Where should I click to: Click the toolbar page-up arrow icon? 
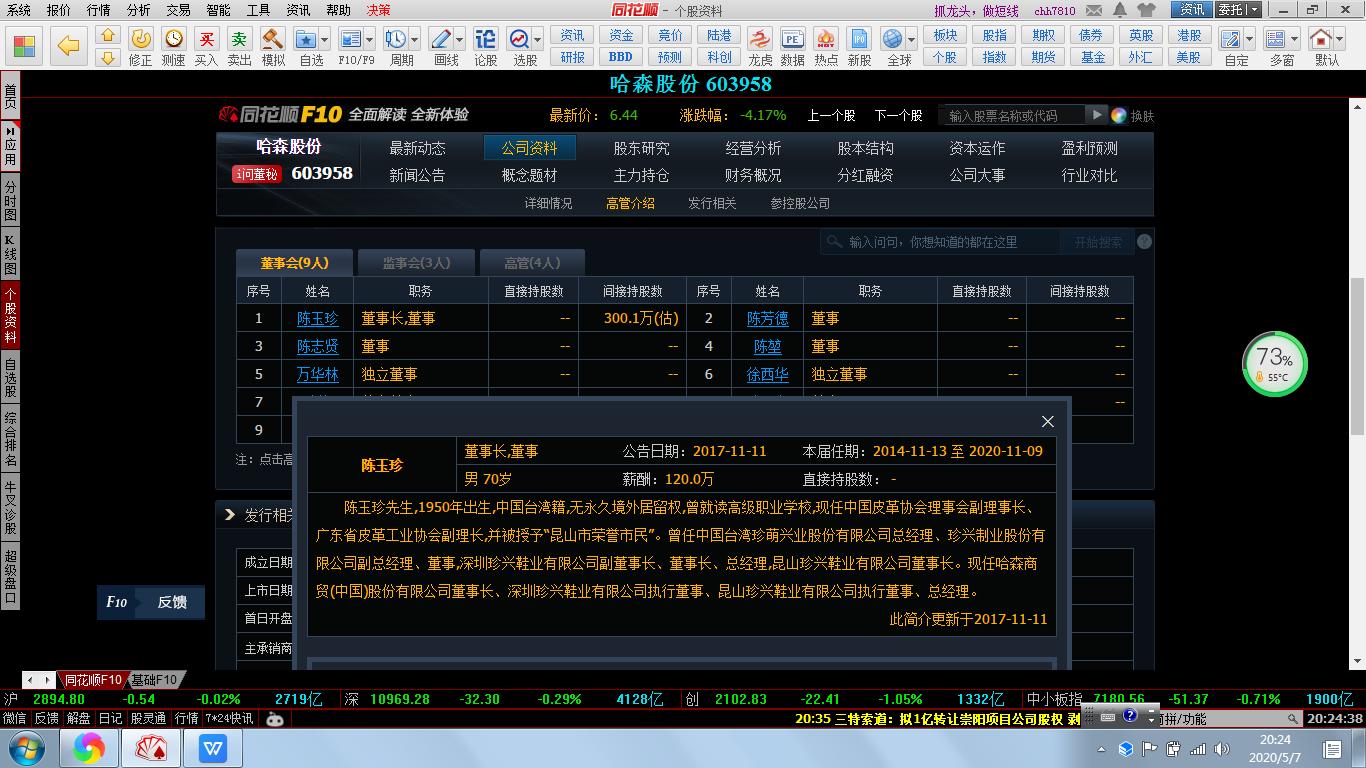tap(108, 35)
